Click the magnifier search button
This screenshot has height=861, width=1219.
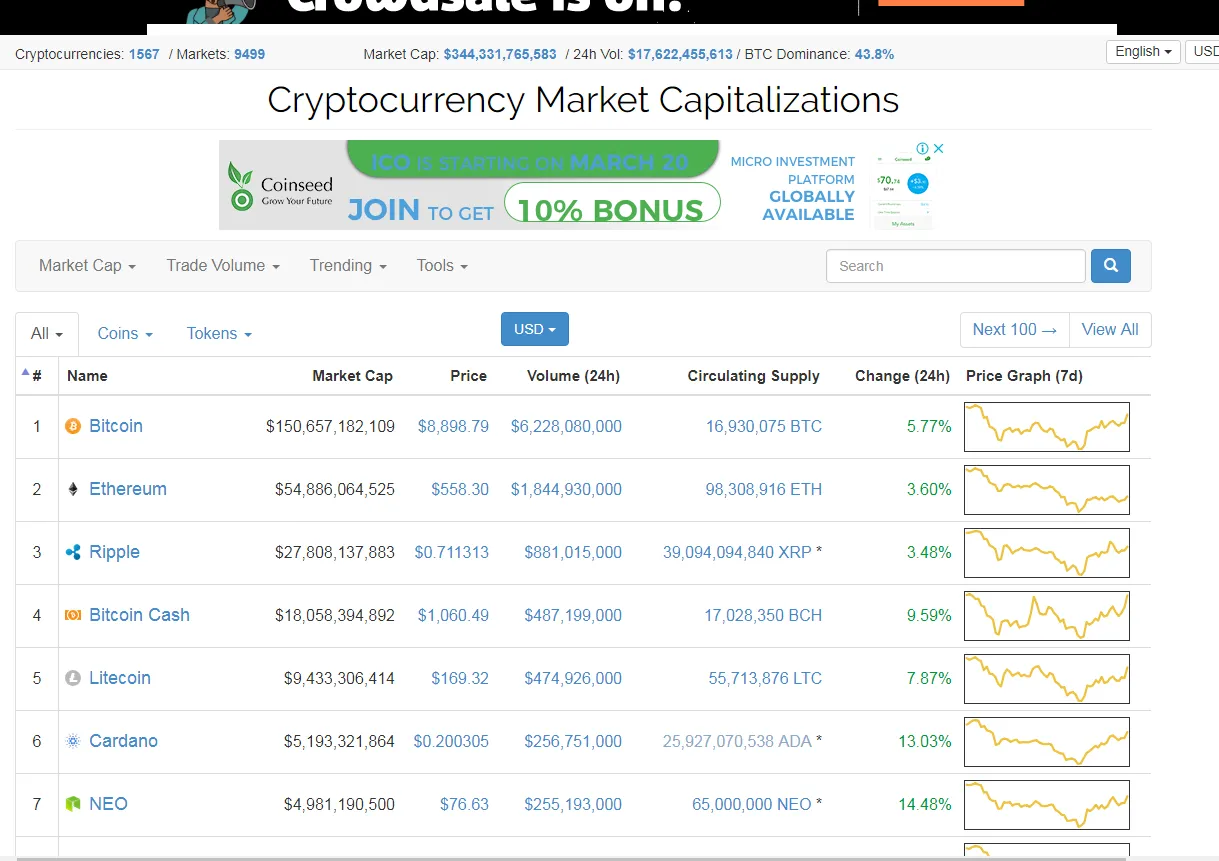click(1111, 266)
